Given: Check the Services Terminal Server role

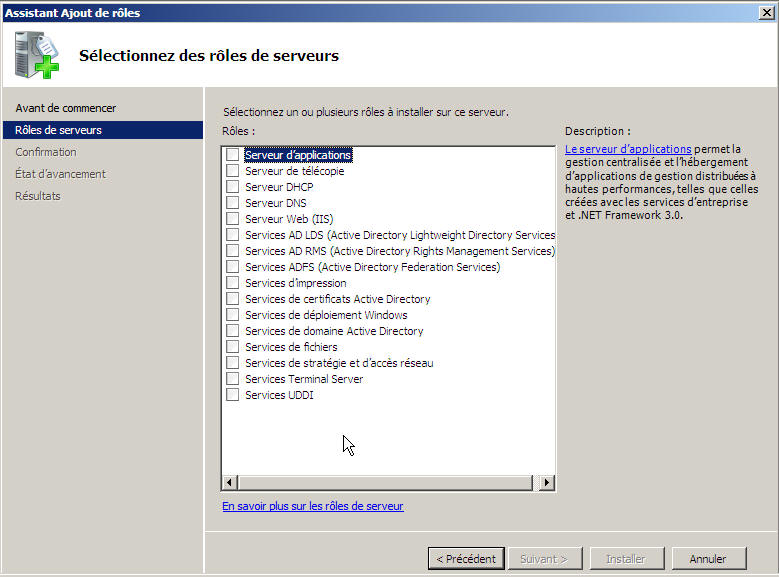Looking at the screenshot, I should [233, 379].
